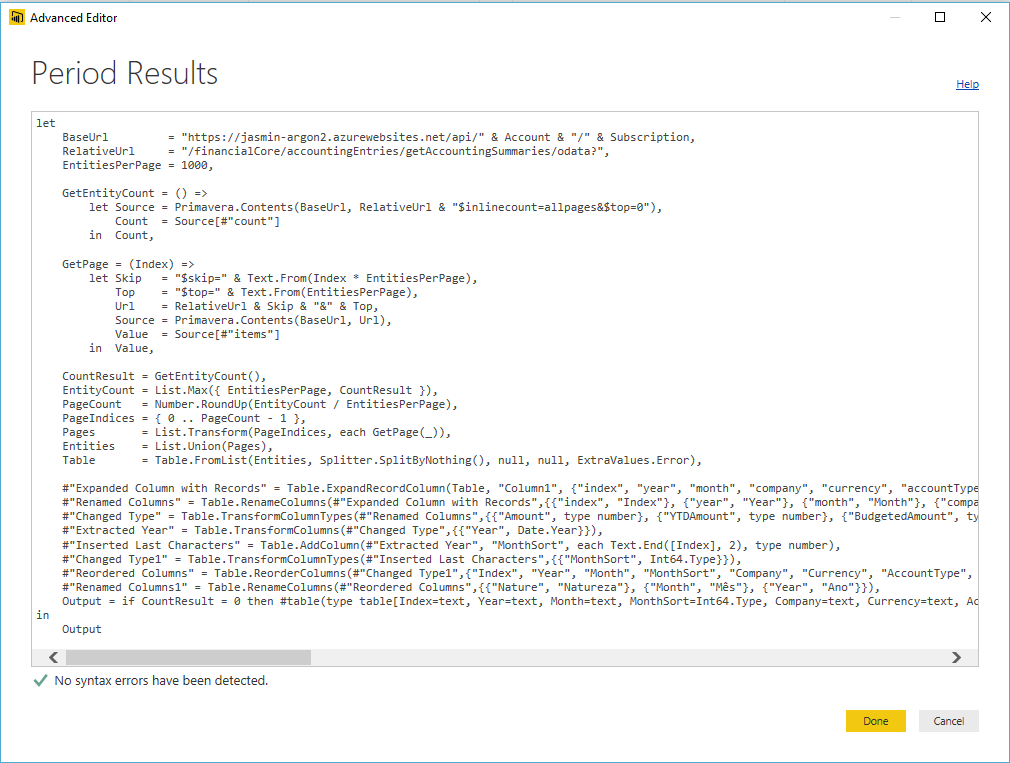Click the Done button
This screenshot has height=763, width=1010.
[875, 721]
